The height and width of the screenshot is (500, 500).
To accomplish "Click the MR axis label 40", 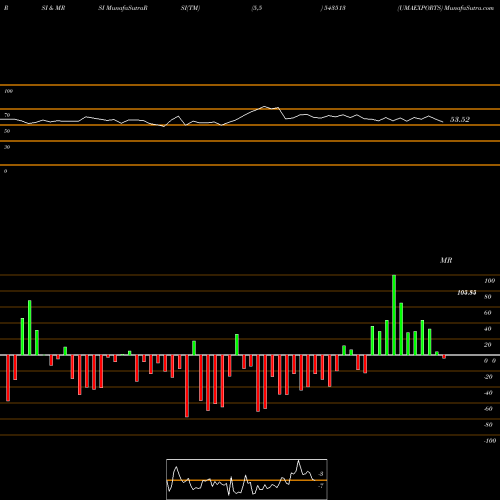I will [x=488, y=329].
